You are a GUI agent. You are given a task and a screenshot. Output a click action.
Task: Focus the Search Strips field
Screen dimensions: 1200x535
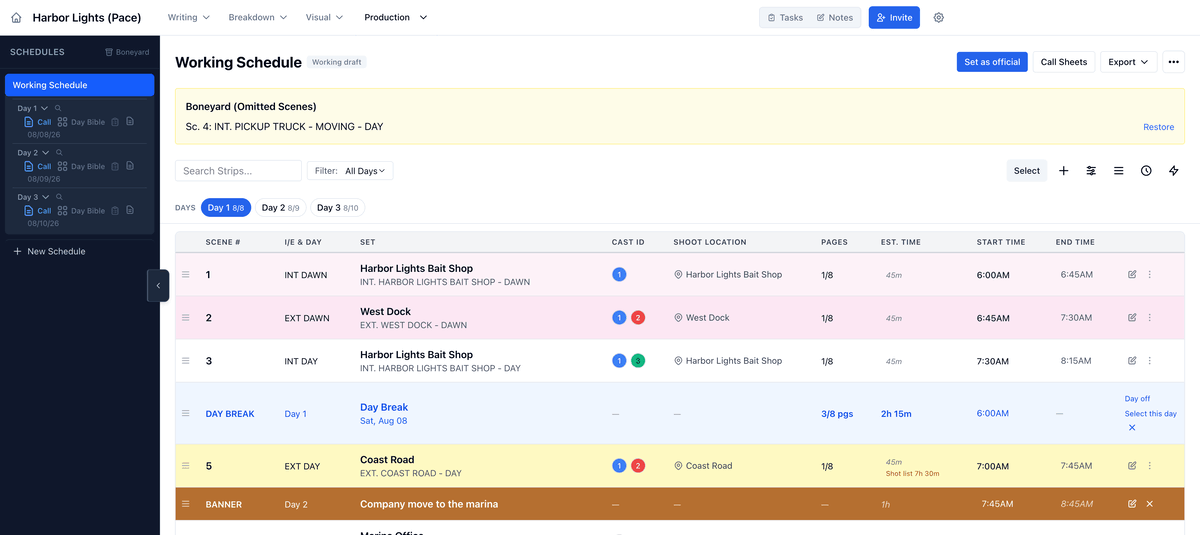pyautogui.click(x=238, y=171)
